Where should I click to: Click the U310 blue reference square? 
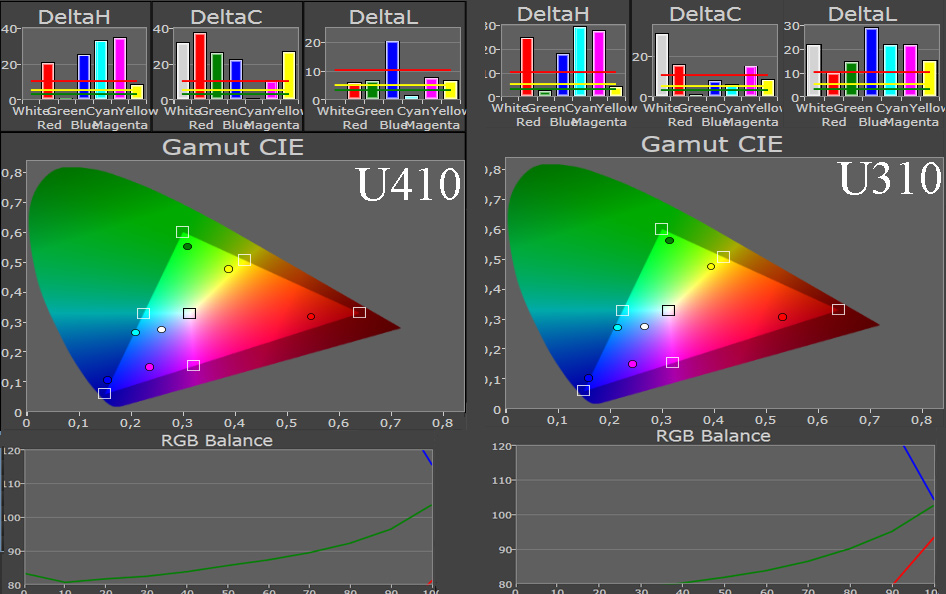(x=583, y=390)
